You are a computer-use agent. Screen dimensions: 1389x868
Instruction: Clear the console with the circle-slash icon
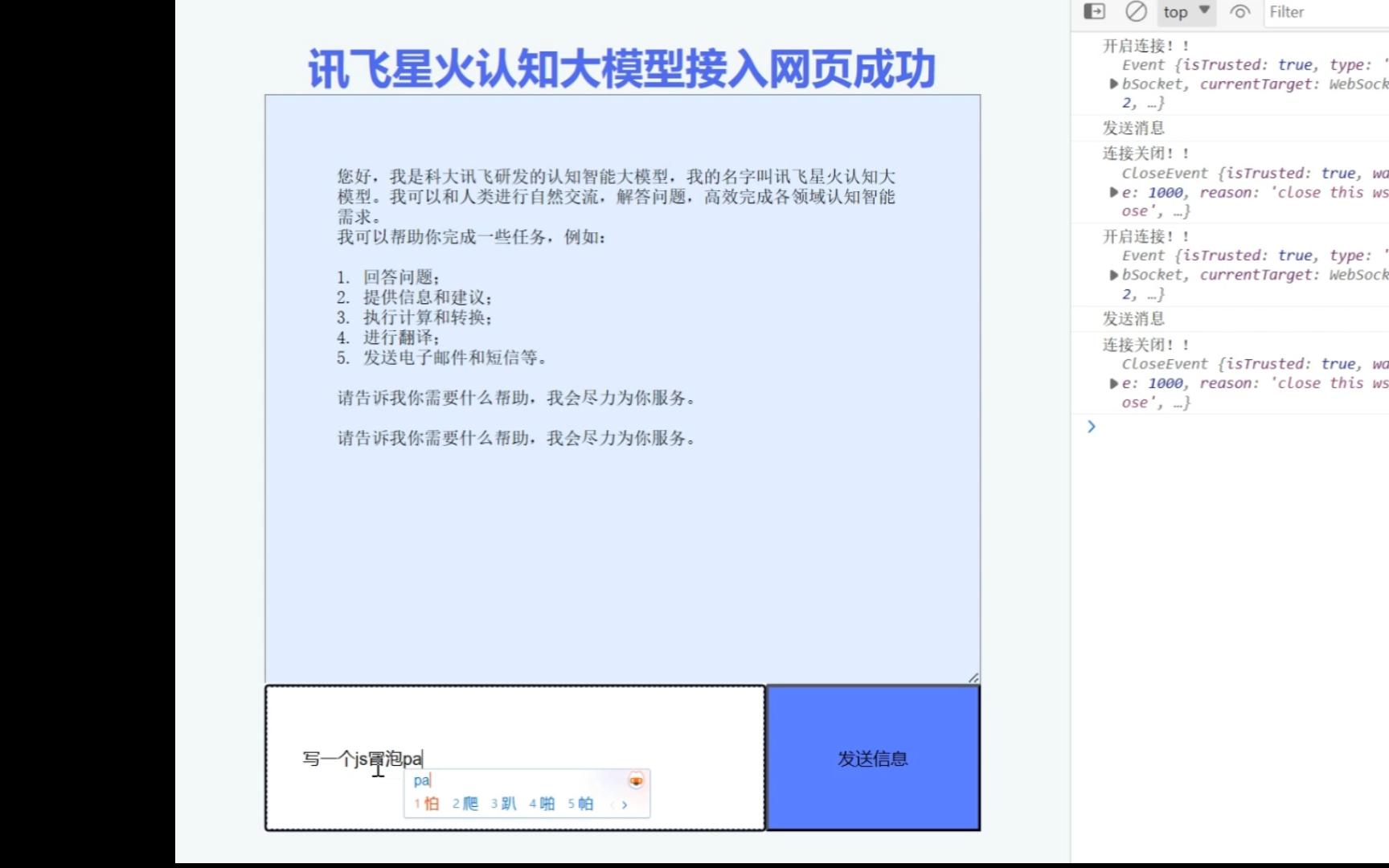click(1136, 11)
